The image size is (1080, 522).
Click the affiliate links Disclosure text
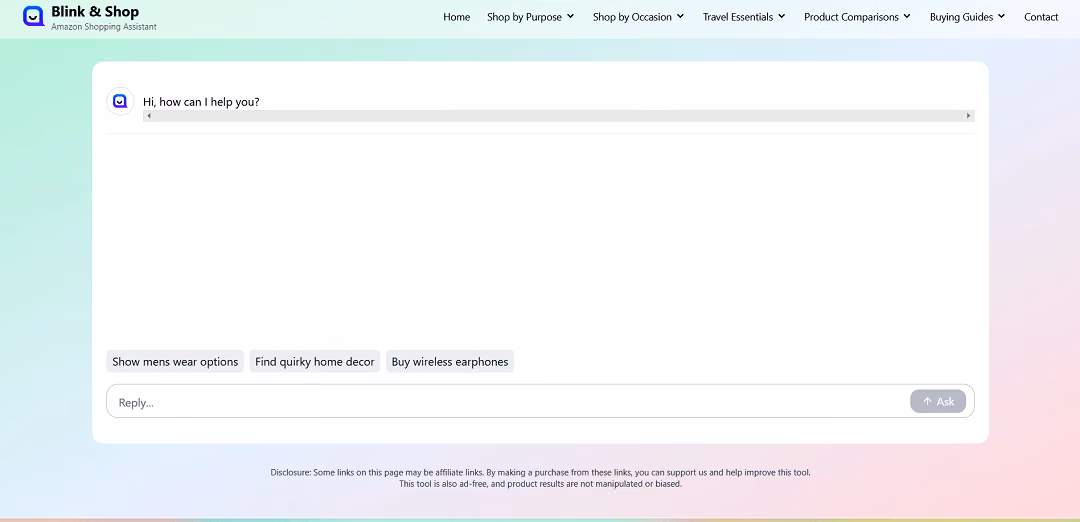click(541, 479)
